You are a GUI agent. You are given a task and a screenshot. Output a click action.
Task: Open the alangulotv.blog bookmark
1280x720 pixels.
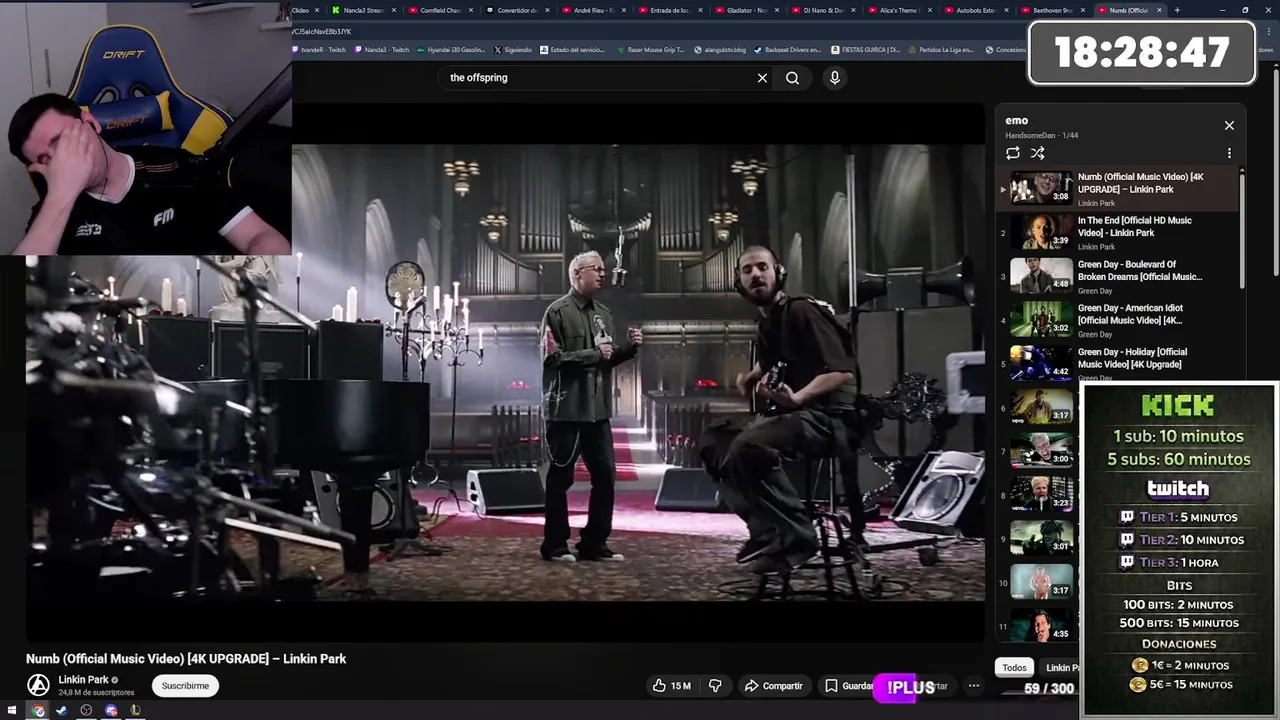pos(721,49)
